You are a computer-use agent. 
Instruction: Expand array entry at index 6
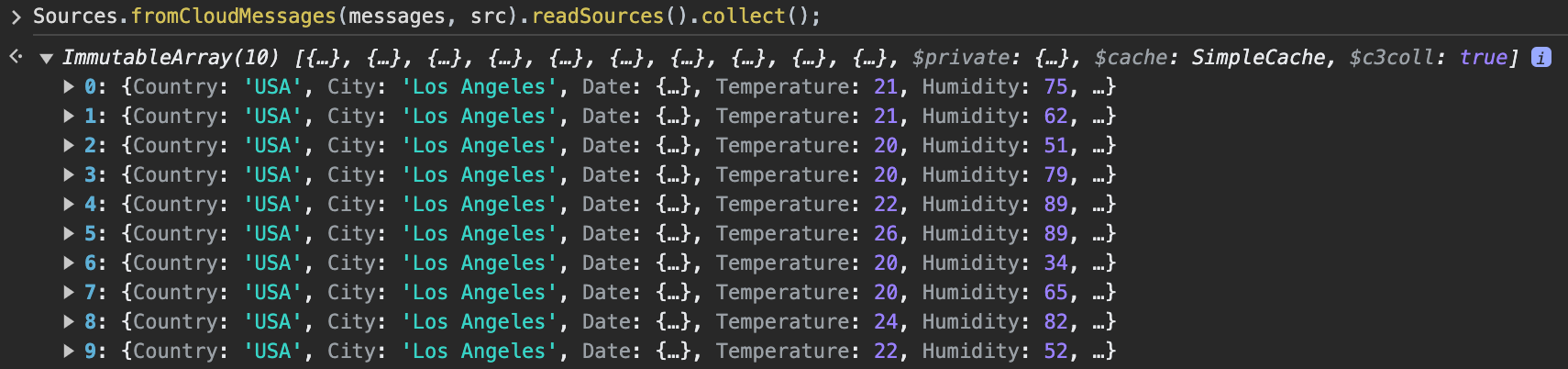(x=69, y=263)
